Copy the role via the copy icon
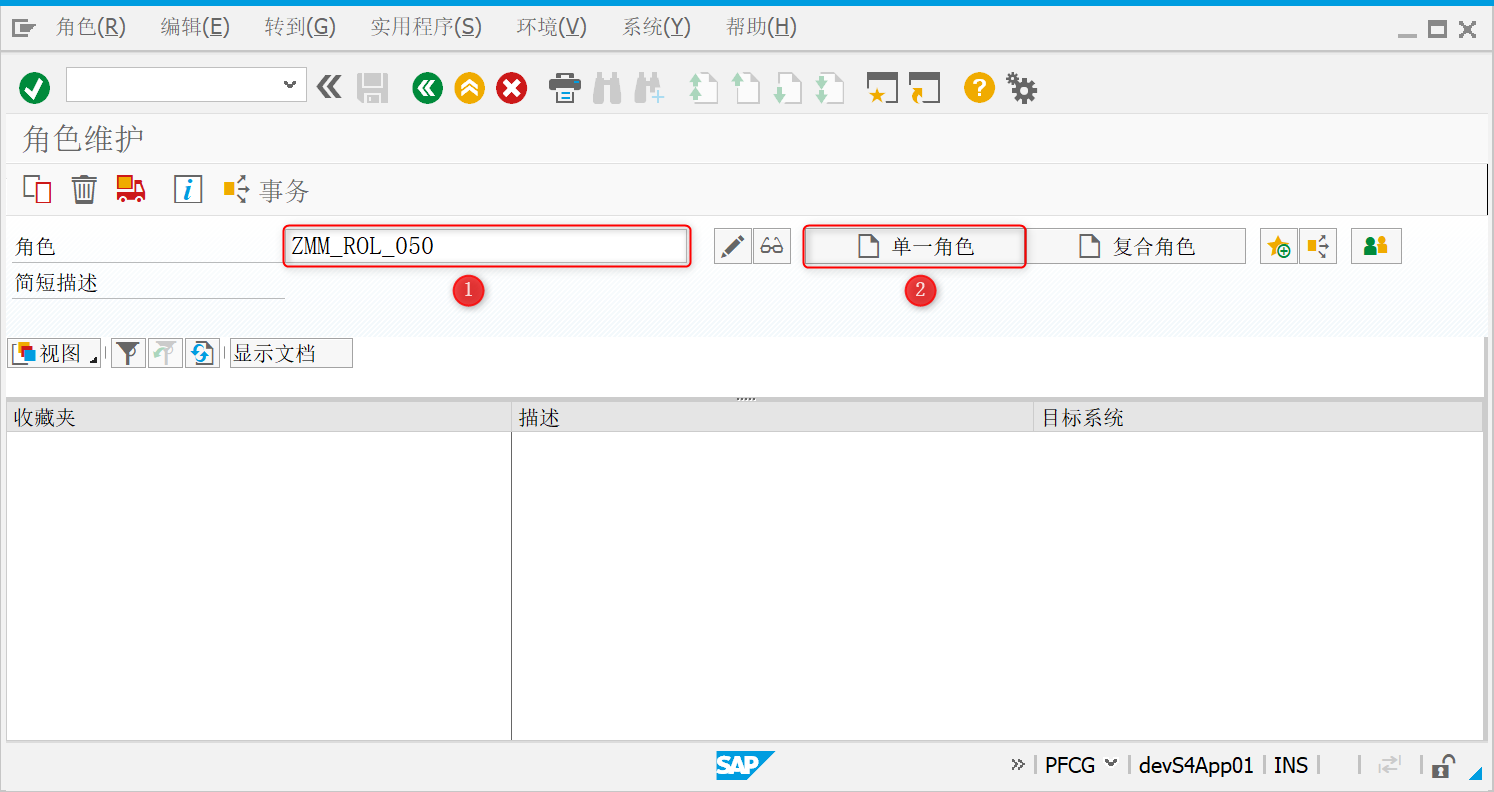 [x=37, y=189]
